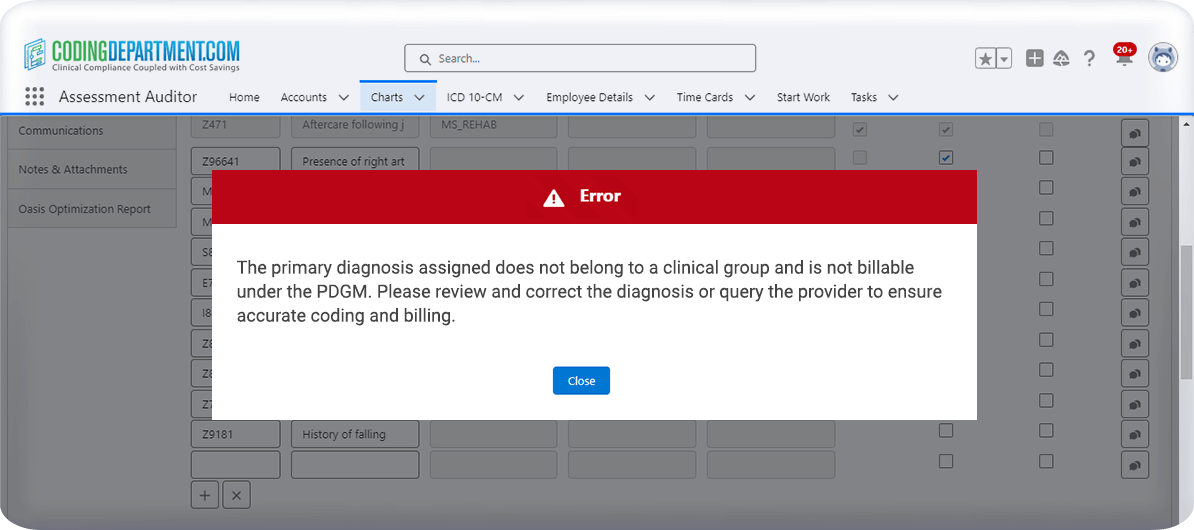Open the Trailhead guidance icon
1194x530 pixels.
1062,59
